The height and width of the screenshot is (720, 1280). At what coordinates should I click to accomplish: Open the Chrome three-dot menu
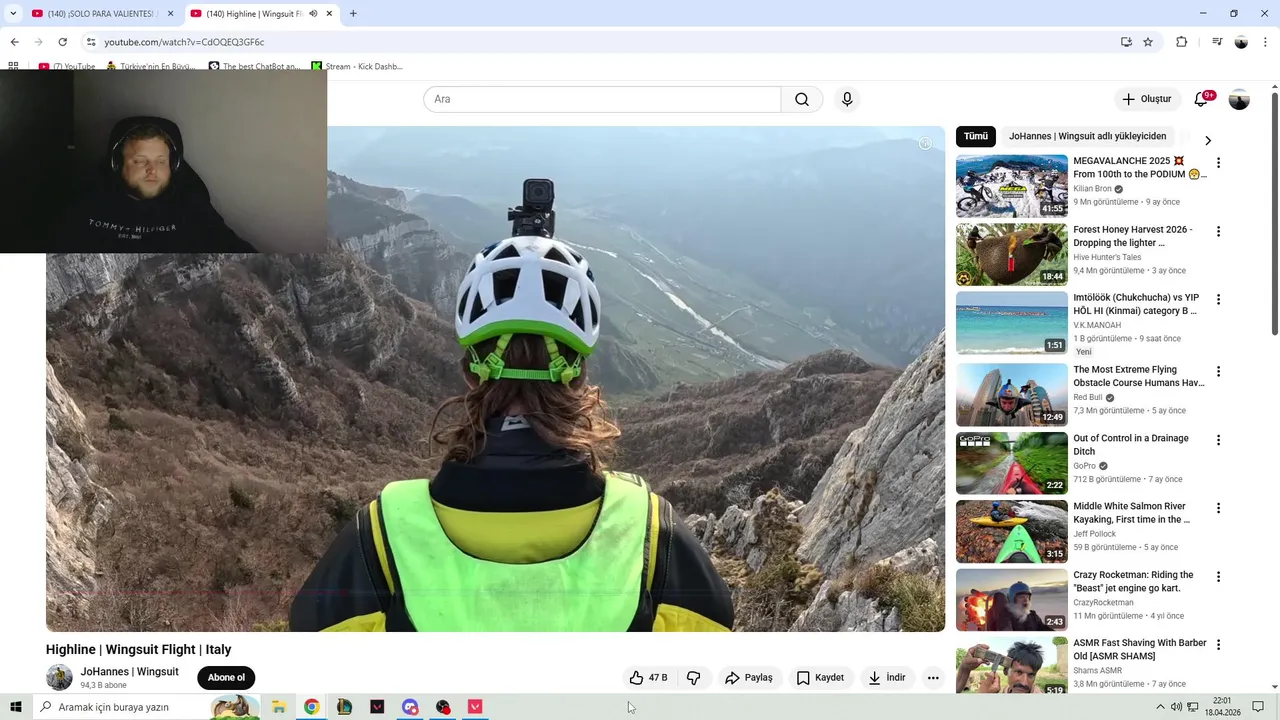coord(1266,42)
